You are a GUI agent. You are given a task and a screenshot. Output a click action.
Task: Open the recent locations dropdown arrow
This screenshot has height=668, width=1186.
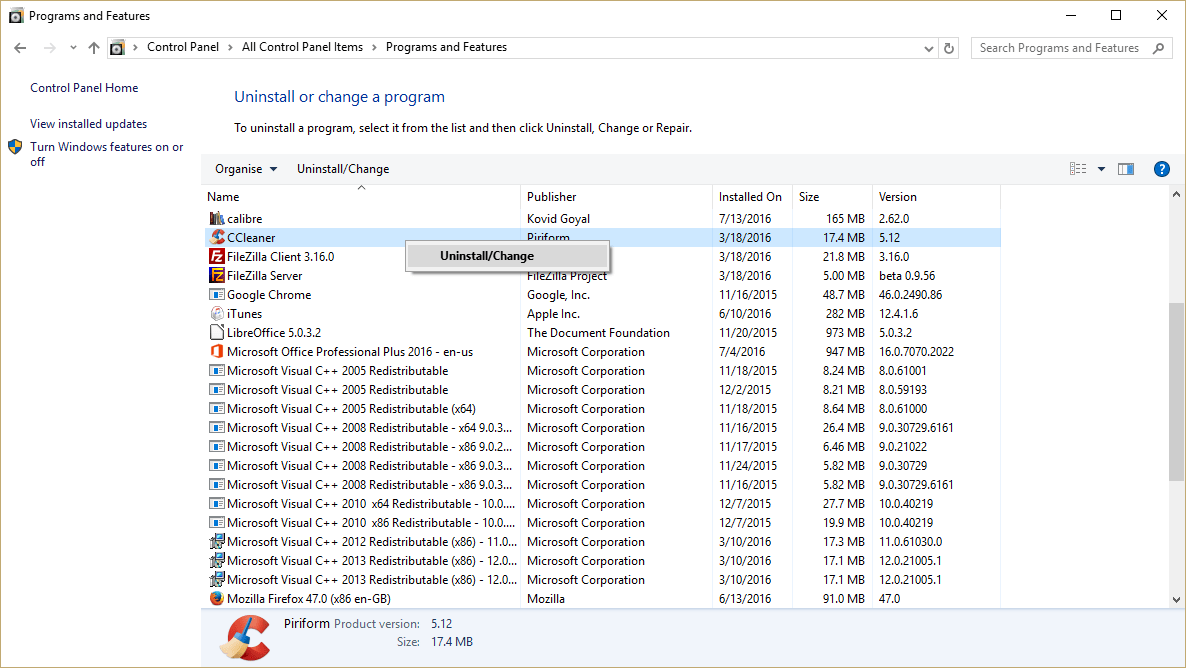pos(73,48)
